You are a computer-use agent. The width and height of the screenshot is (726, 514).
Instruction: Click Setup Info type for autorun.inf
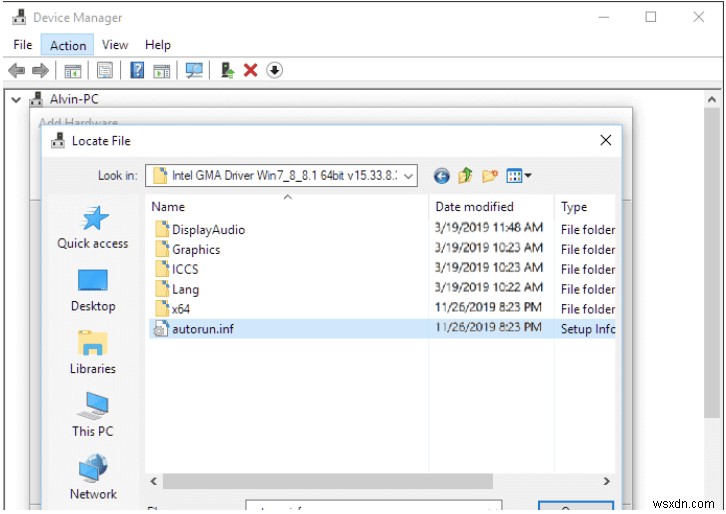(x=588, y=329)
